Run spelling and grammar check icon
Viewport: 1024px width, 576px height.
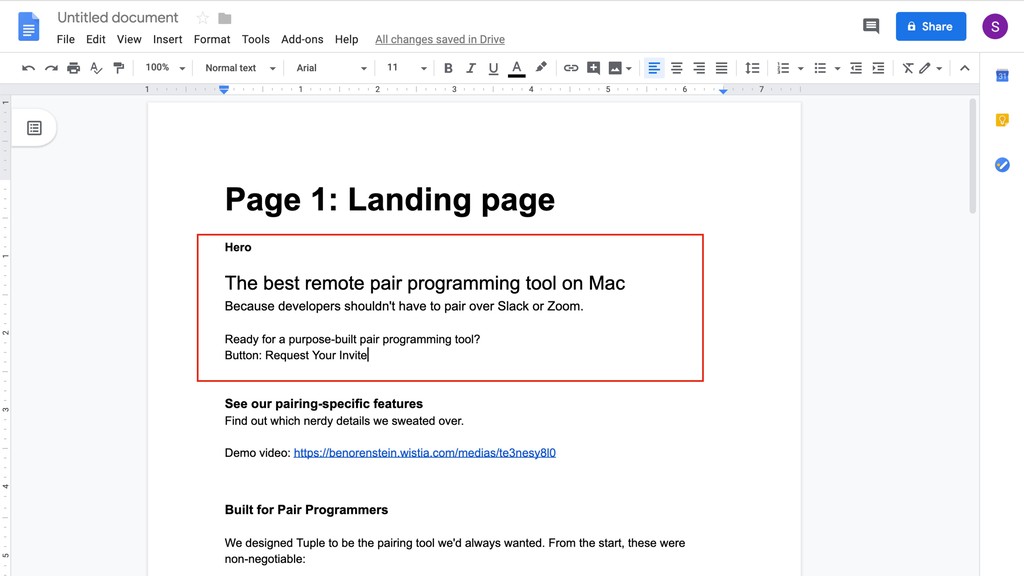(96, 68)
